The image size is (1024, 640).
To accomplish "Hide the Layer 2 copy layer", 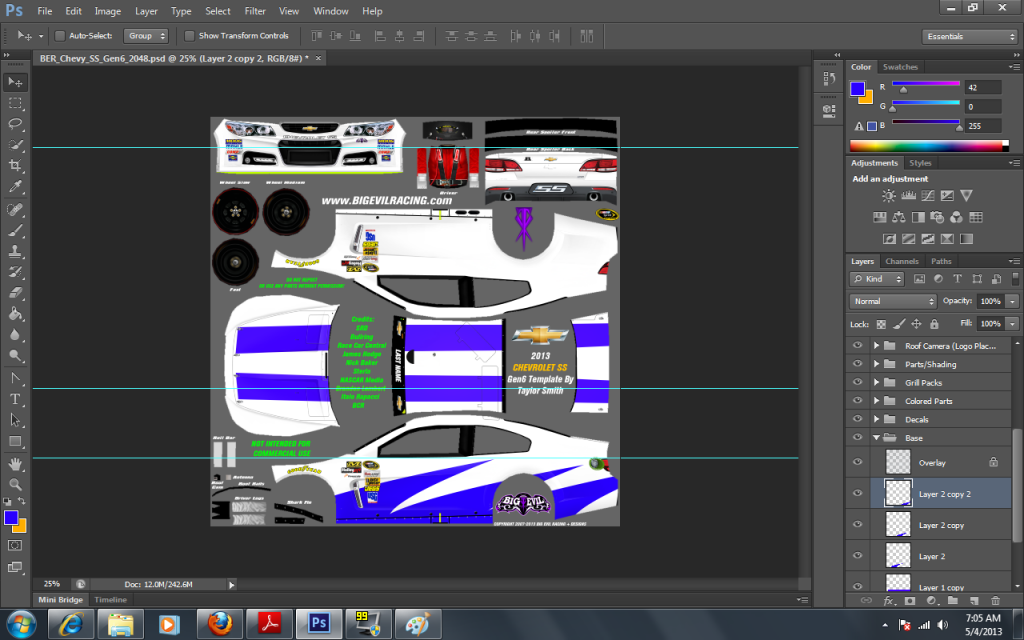I will [857, 524].
